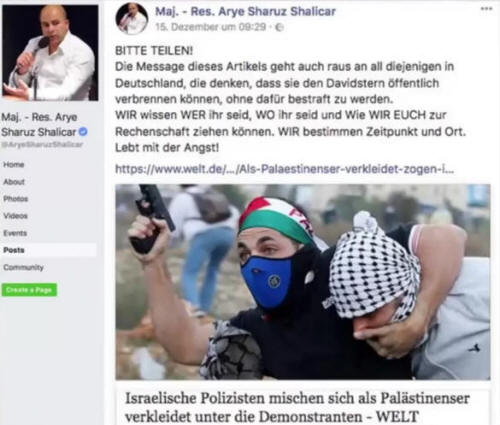The height and width of the screenshot is (425, 500).
Task: Open the three-dot post options menu
Action: (486, 9)
